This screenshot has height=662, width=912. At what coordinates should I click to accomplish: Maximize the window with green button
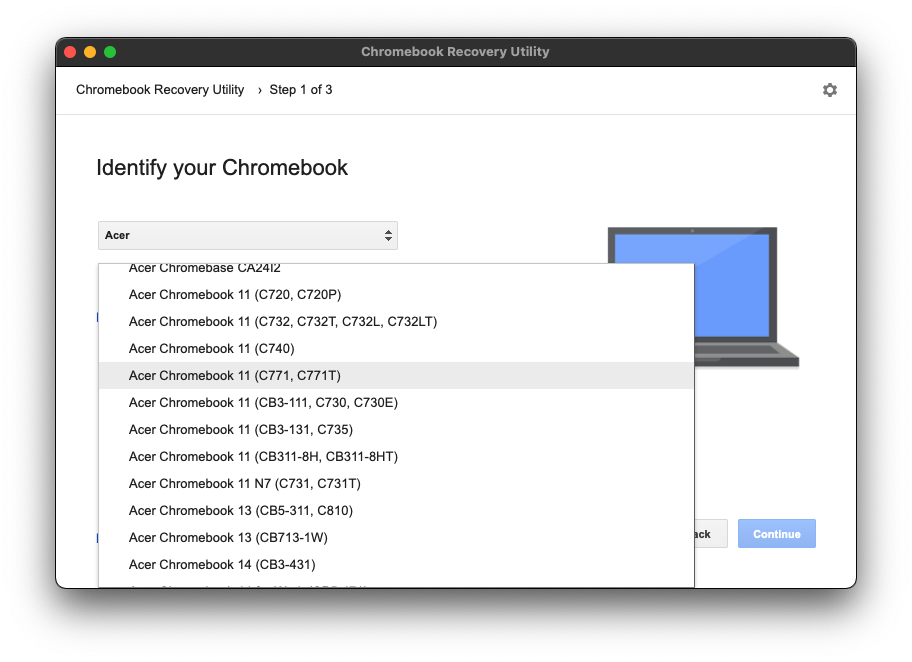tap(110, 52)
